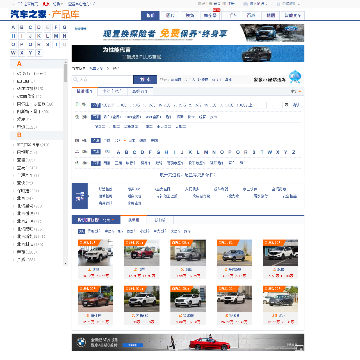Open the dark blue banner ad under the slogan banner

(x=188, y=53)
